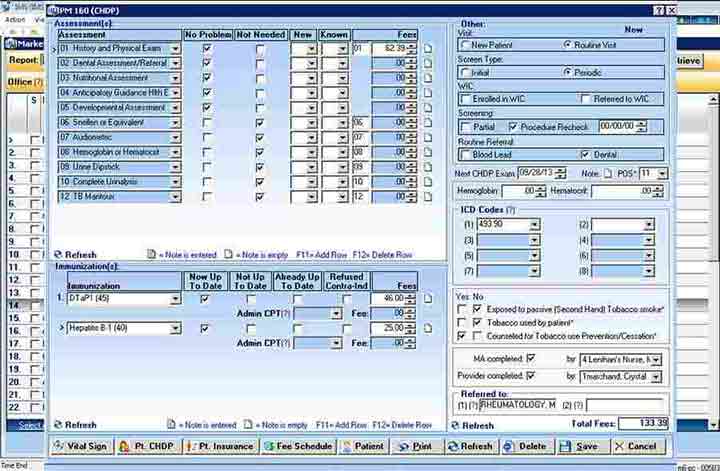Open the Provider completed by dropdown
Image resolution: width=720 pixels, height=471 pixels.
tap(656, 377)
